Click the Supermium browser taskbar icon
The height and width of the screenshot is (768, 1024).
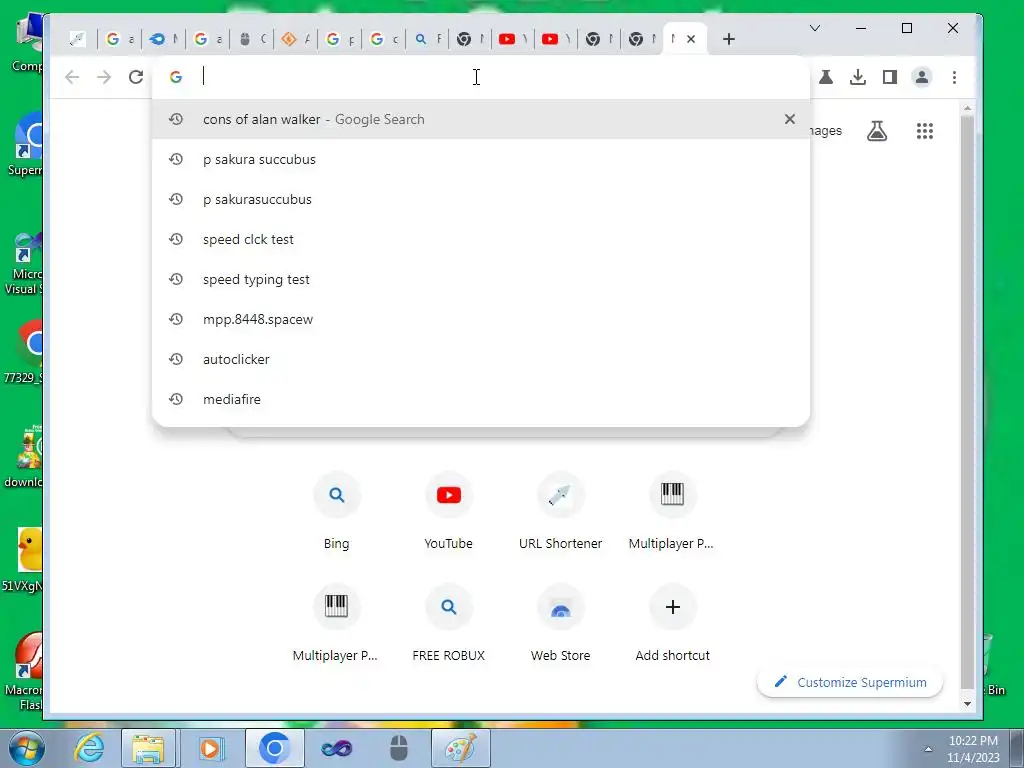click(274, 748)
